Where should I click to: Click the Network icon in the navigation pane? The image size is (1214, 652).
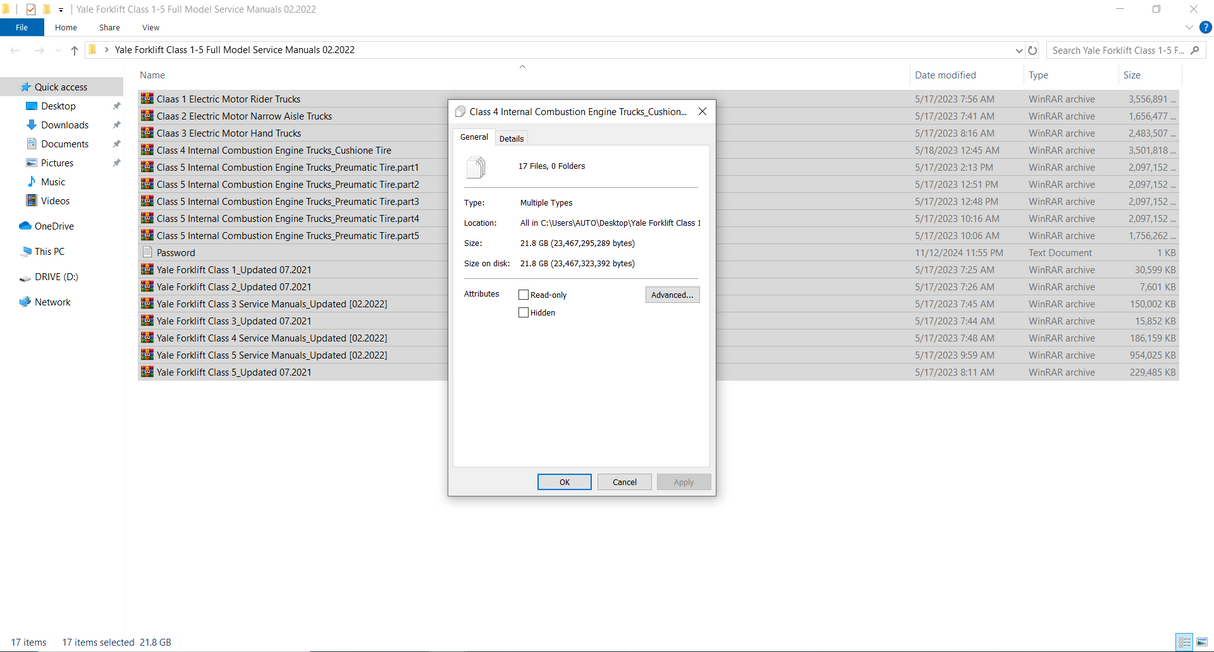pos(26,302)
